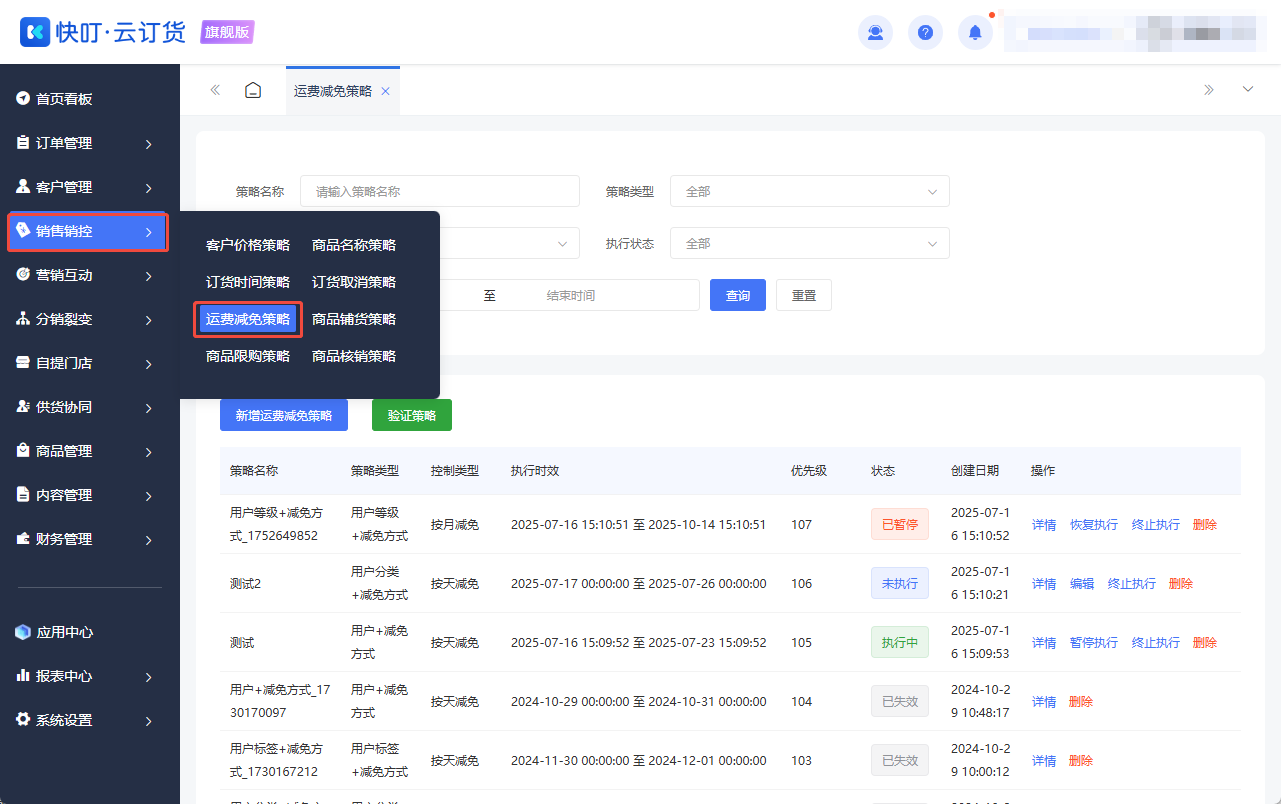Click the 快叮·云订货 logo
The height and width of the screenshot is (804, 1281).
point(104,32)
